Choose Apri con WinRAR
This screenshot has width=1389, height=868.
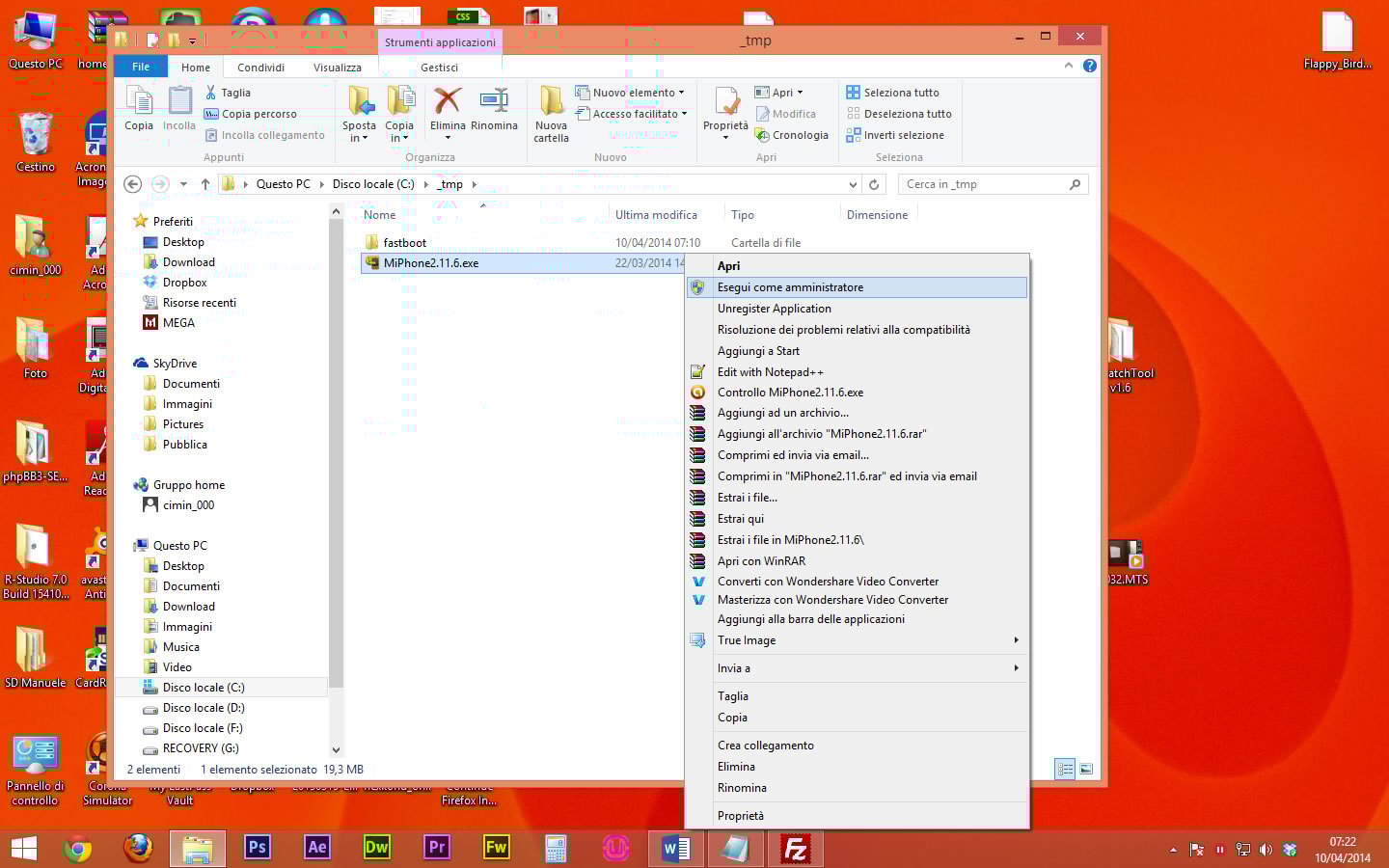click(857, 561)
